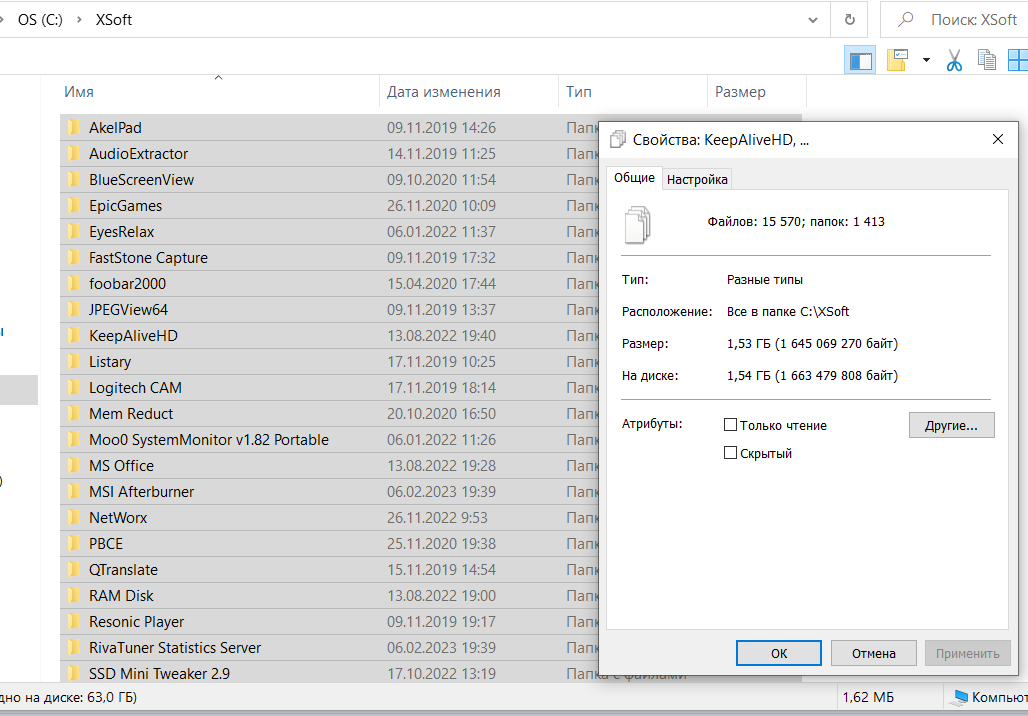
Task: Click the JPEGView64 folder icon
Action: (x=74, y=309)
